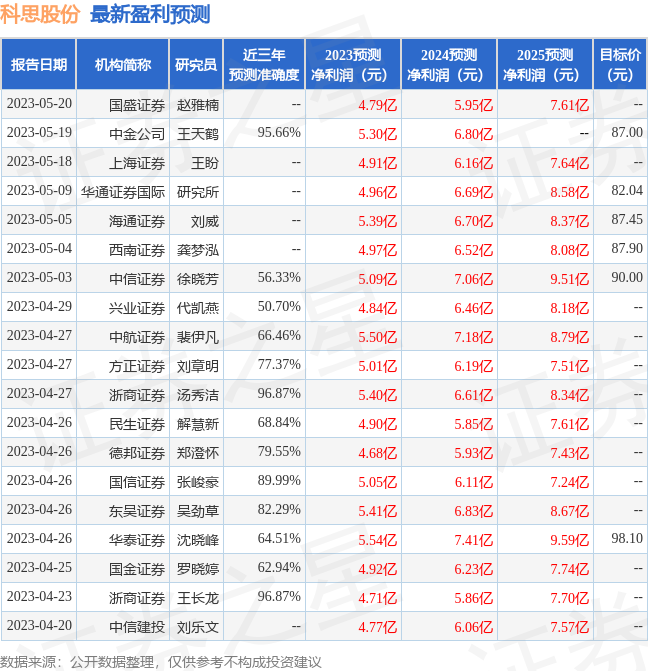648x671 pixels.
Task: Select the 2024预测净利润 column header
Action: (449, 65)
